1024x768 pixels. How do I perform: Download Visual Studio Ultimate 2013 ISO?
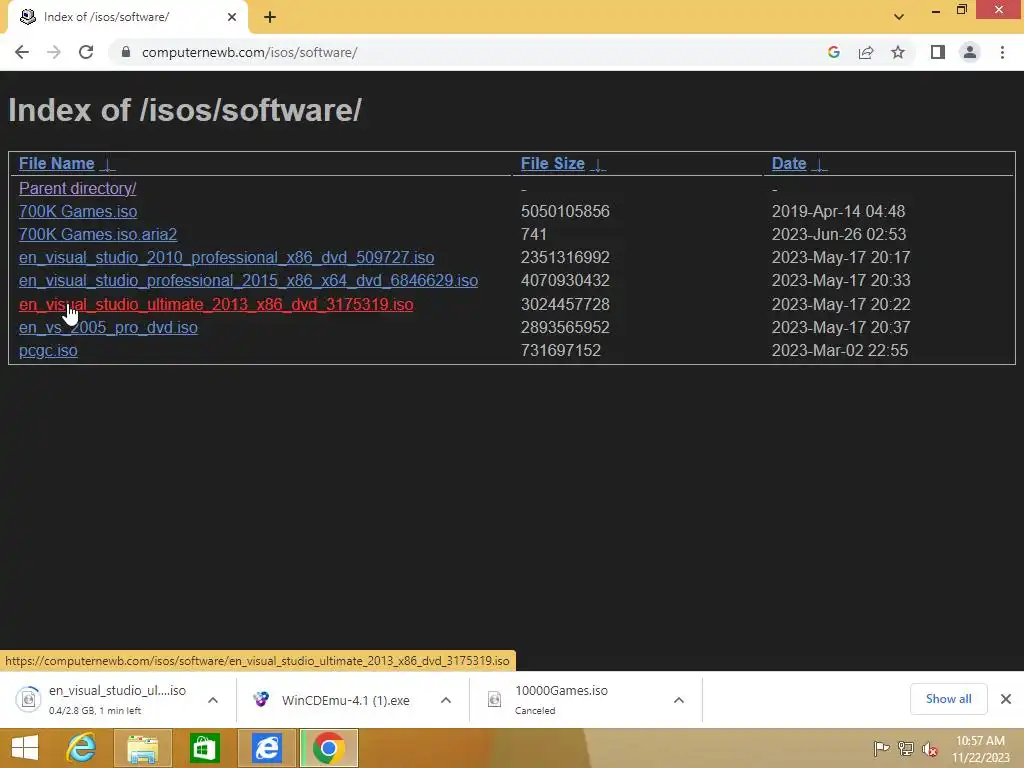[x=216, y=304]
